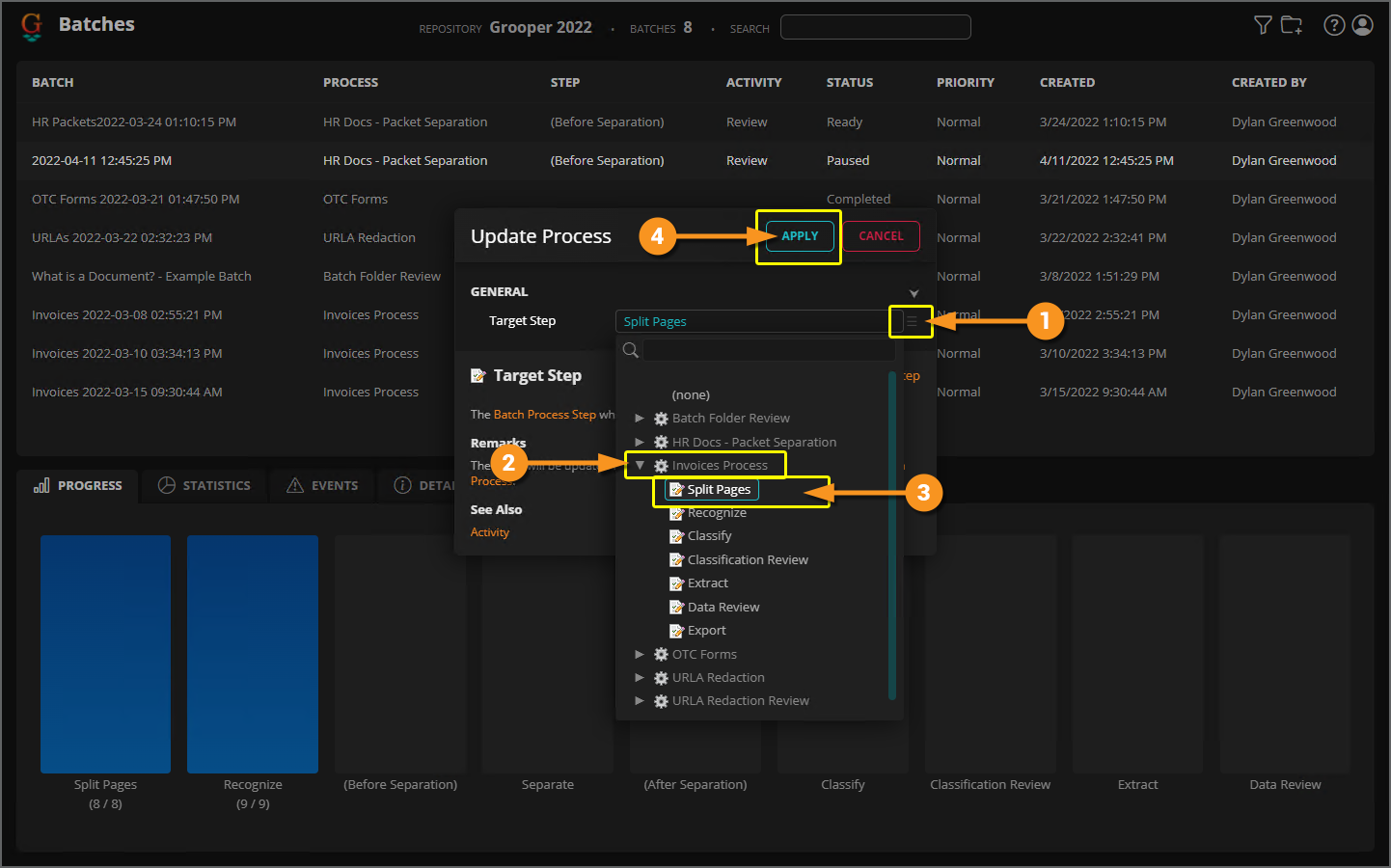The width and height of the screenshot is (1391, 868).
Task: Expand the URLA Redaction tree node
Action: point(639,677)
